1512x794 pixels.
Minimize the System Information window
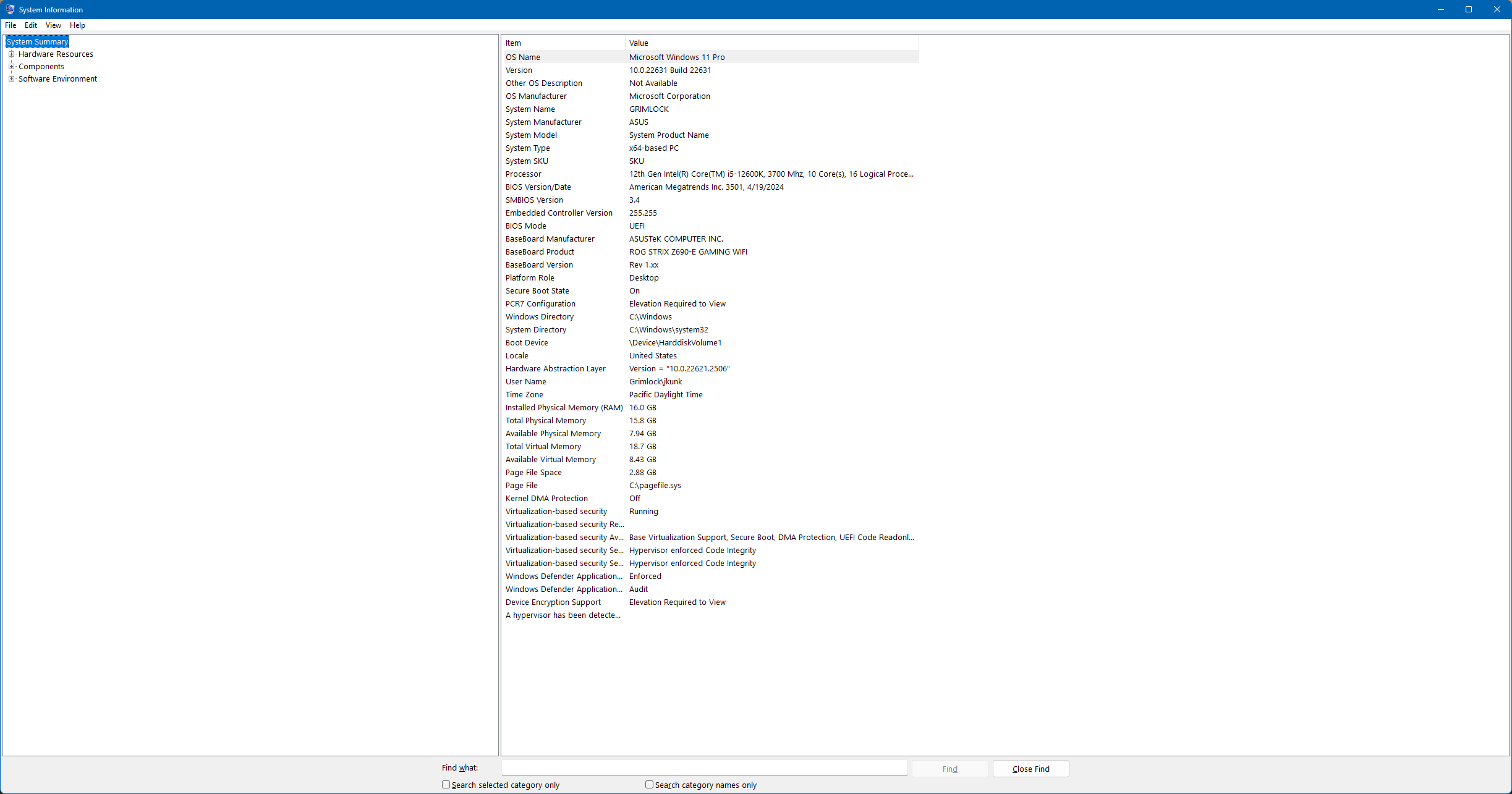pyautogui.click(x=1440, y=9)
